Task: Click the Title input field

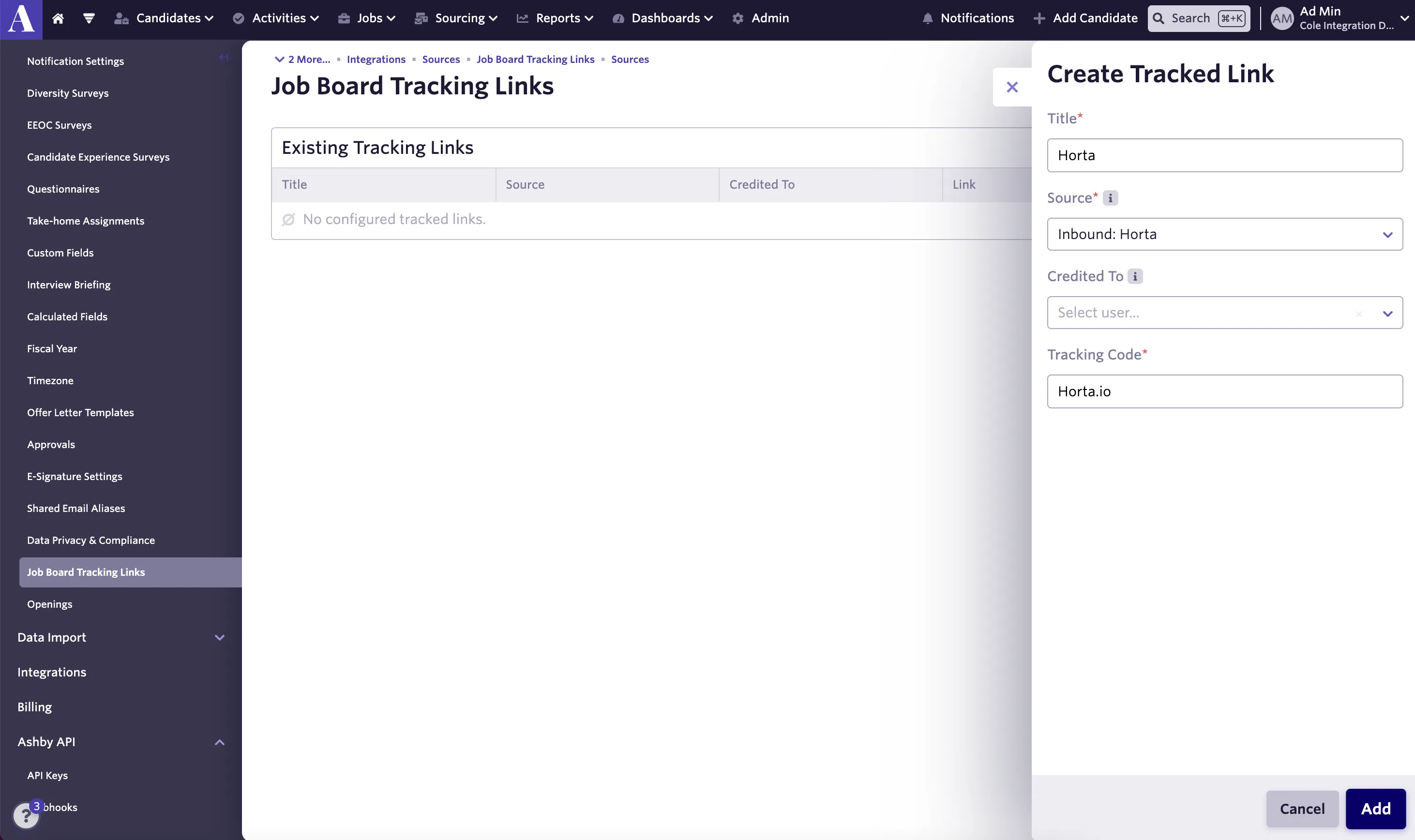Action: (1225, 156)
